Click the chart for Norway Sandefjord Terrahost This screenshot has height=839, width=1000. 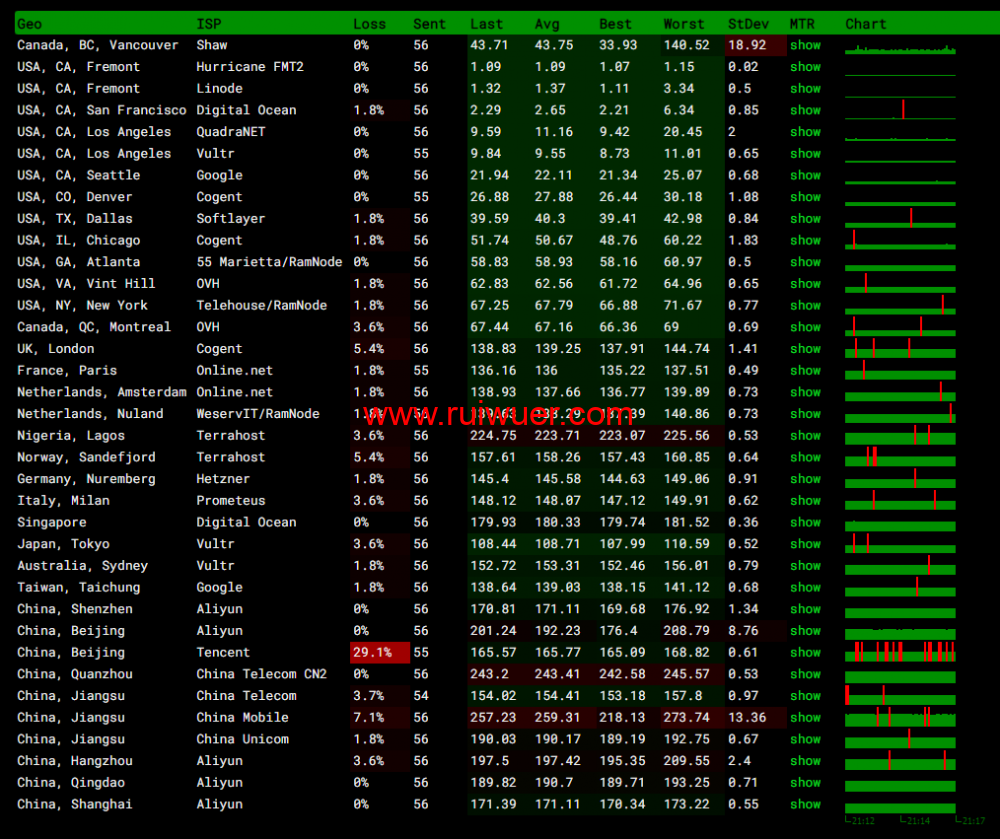click(900, 457)
